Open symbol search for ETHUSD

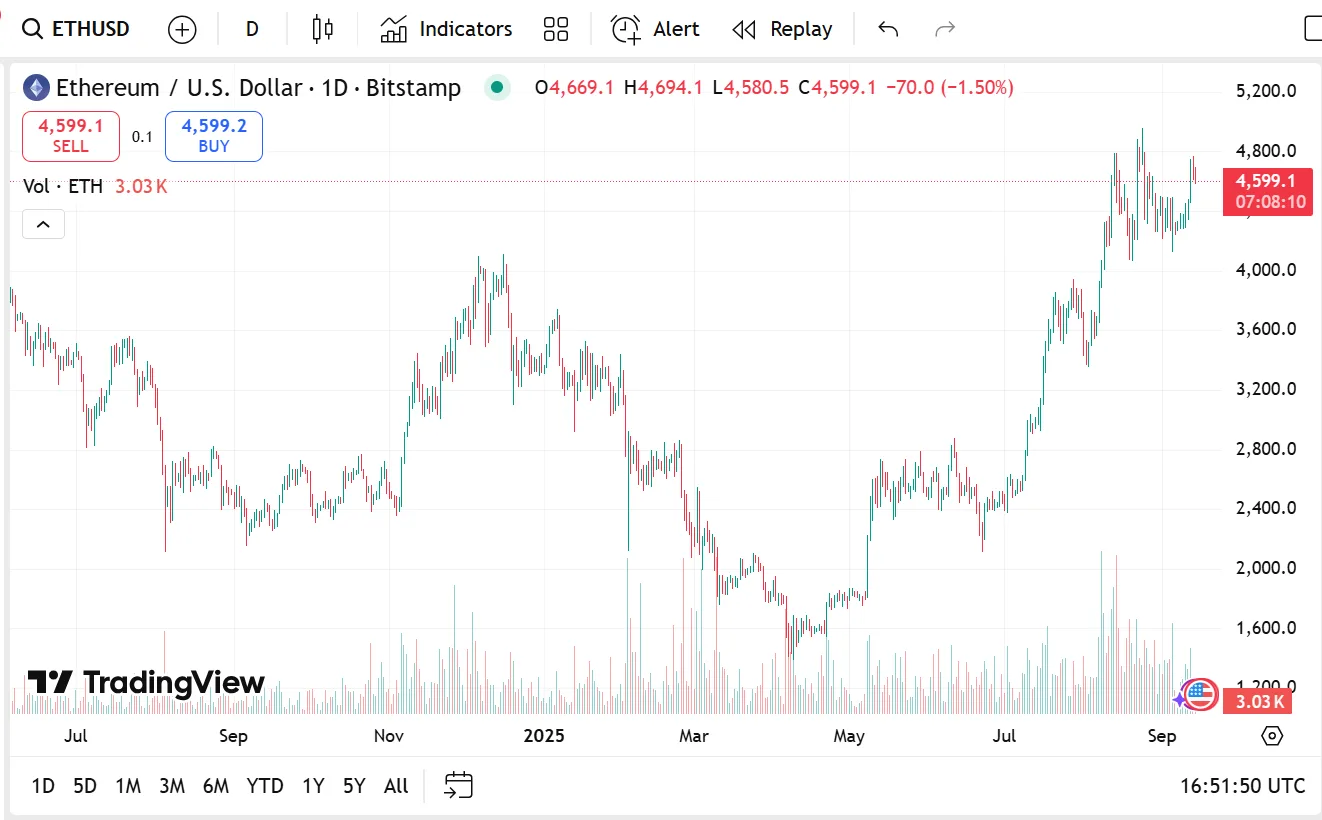pos(76,29)
